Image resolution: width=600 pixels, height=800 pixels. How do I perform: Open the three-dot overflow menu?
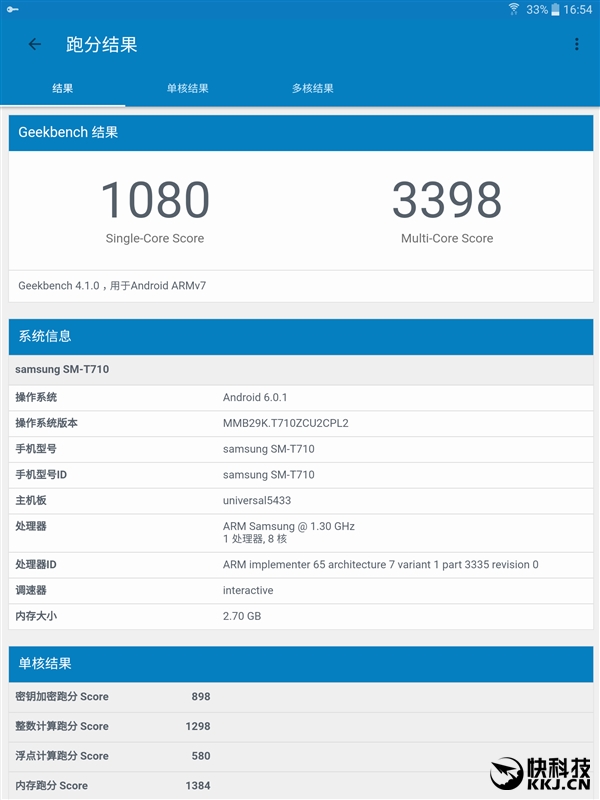tap(577, 44)
